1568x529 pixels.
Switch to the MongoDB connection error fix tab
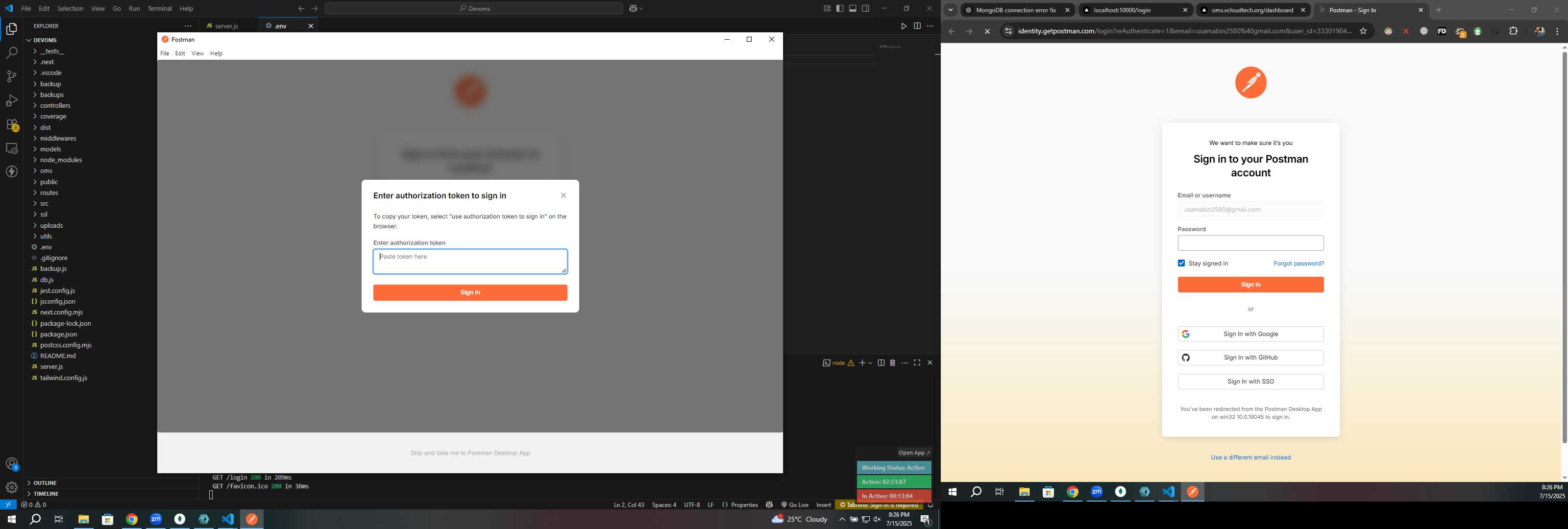coord(1016,10)
